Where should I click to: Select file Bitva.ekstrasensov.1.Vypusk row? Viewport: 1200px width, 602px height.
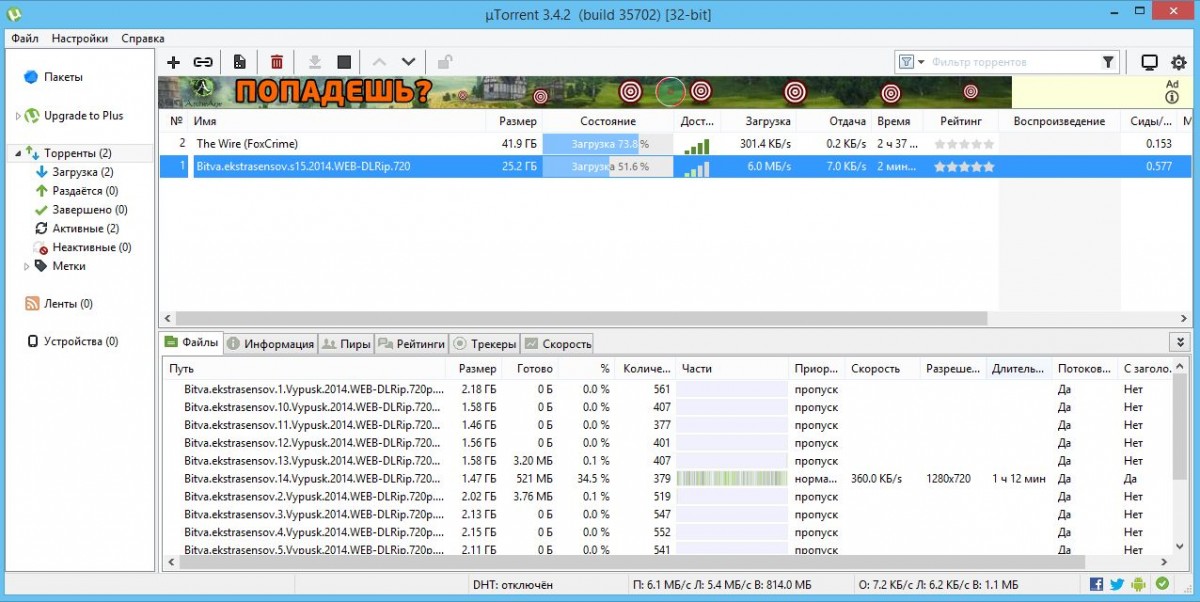click(668, 389)
